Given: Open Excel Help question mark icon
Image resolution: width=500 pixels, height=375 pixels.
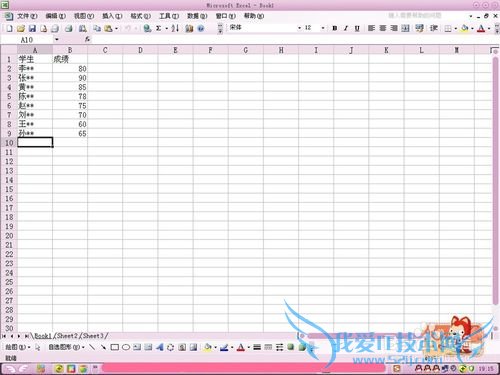Looking at the screenshot, I should 201,28.
